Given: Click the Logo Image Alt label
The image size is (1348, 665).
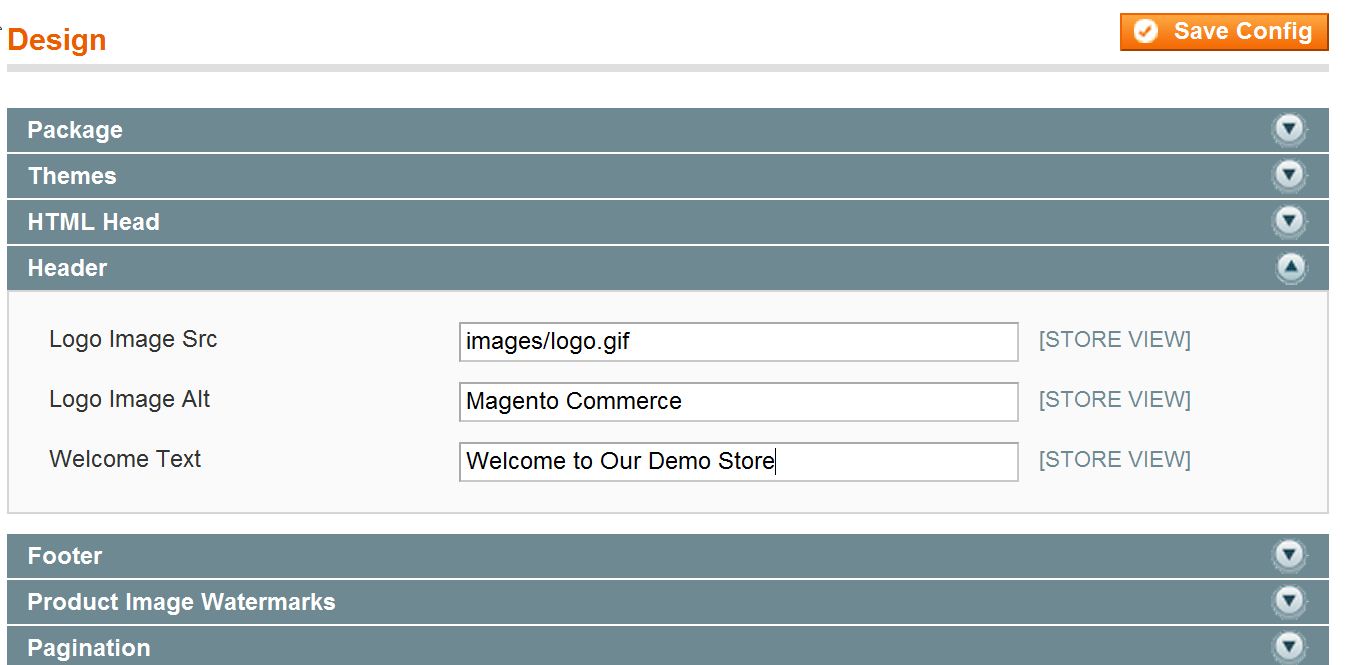Looking at the screenshot, I should (x=130, y=400).
